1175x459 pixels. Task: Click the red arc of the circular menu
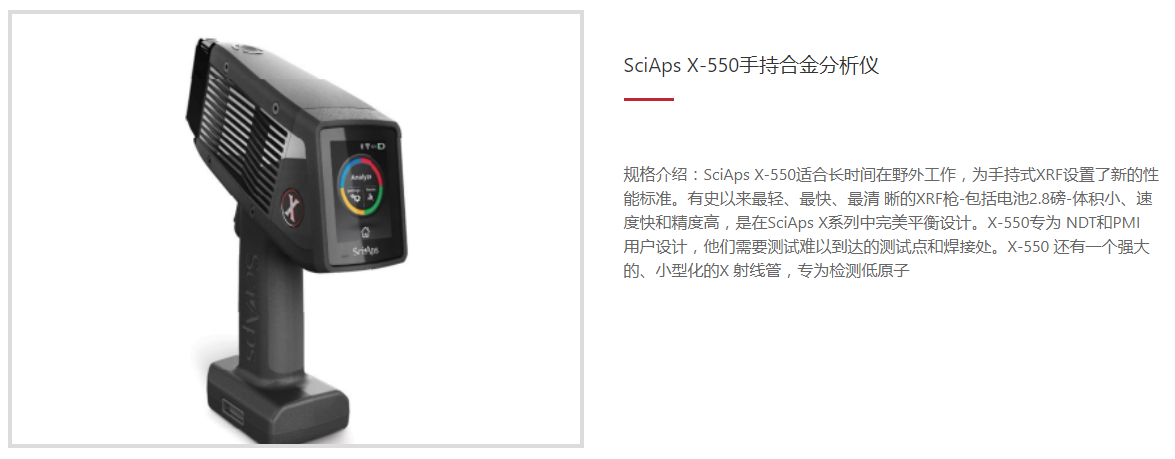374,171
